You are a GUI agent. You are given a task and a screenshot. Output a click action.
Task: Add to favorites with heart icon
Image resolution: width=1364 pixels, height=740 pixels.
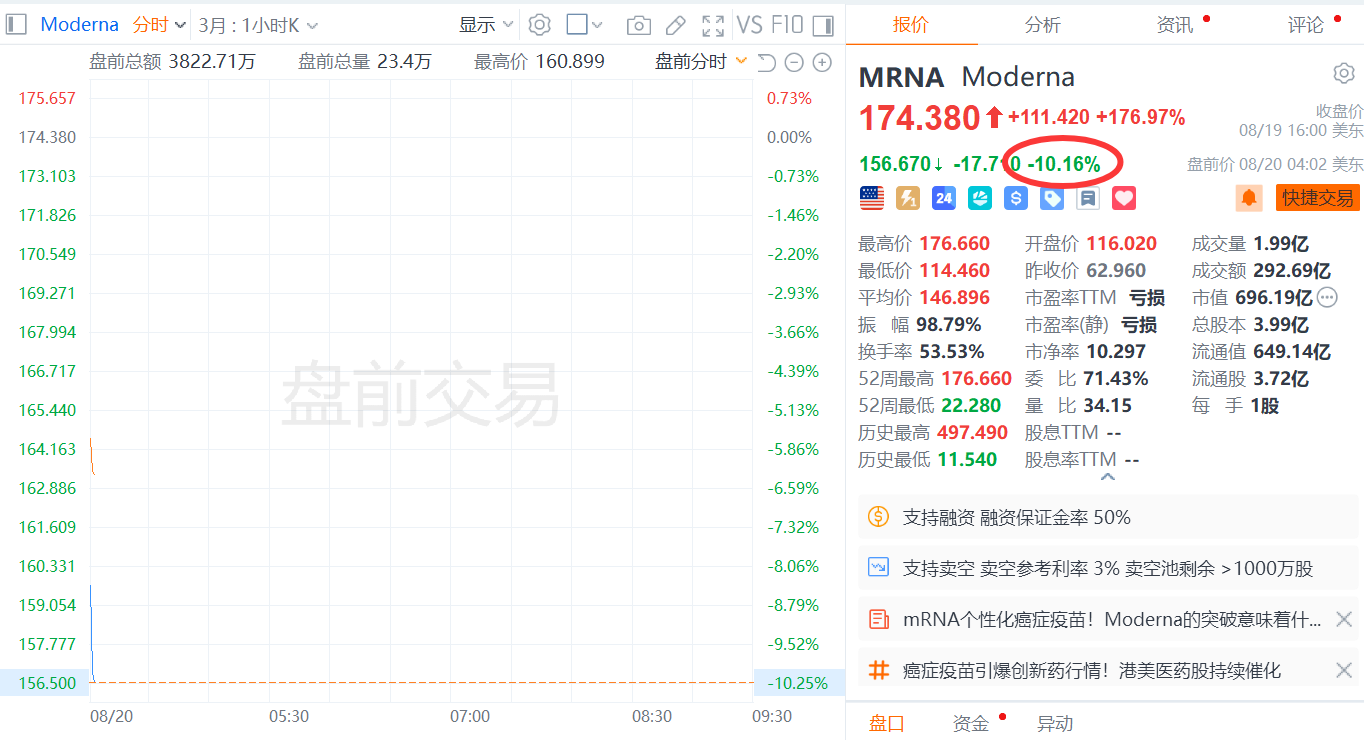click(1124, 198)
